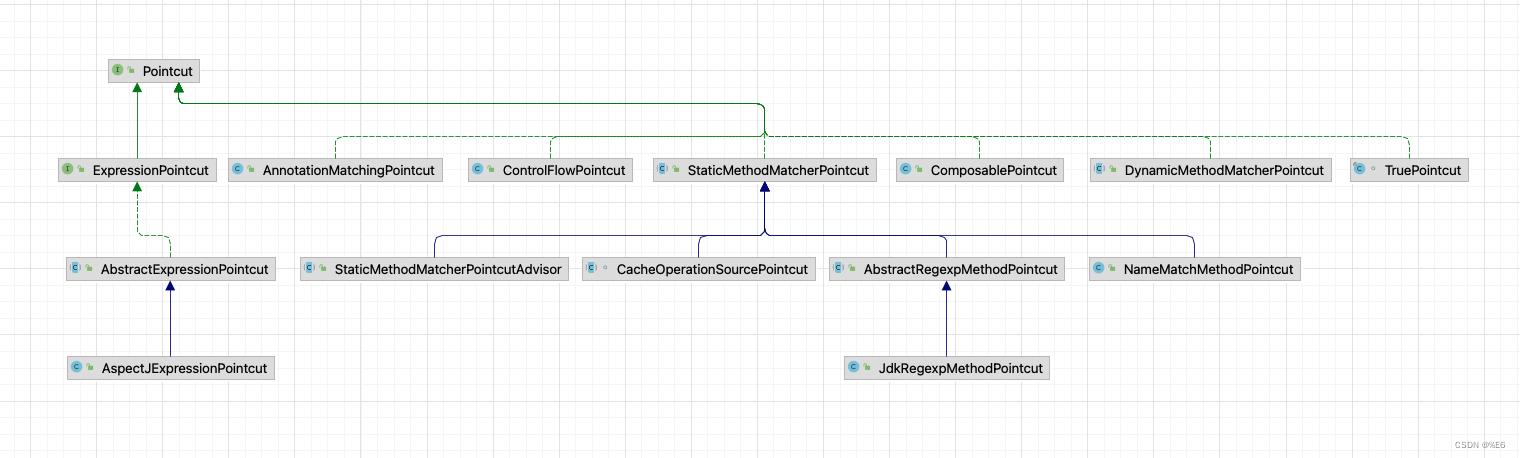Click the visibility lock icon on StaticMethodMatcherPointcutAdvisor
1520x458 pixels.
(x=323, y=269)
